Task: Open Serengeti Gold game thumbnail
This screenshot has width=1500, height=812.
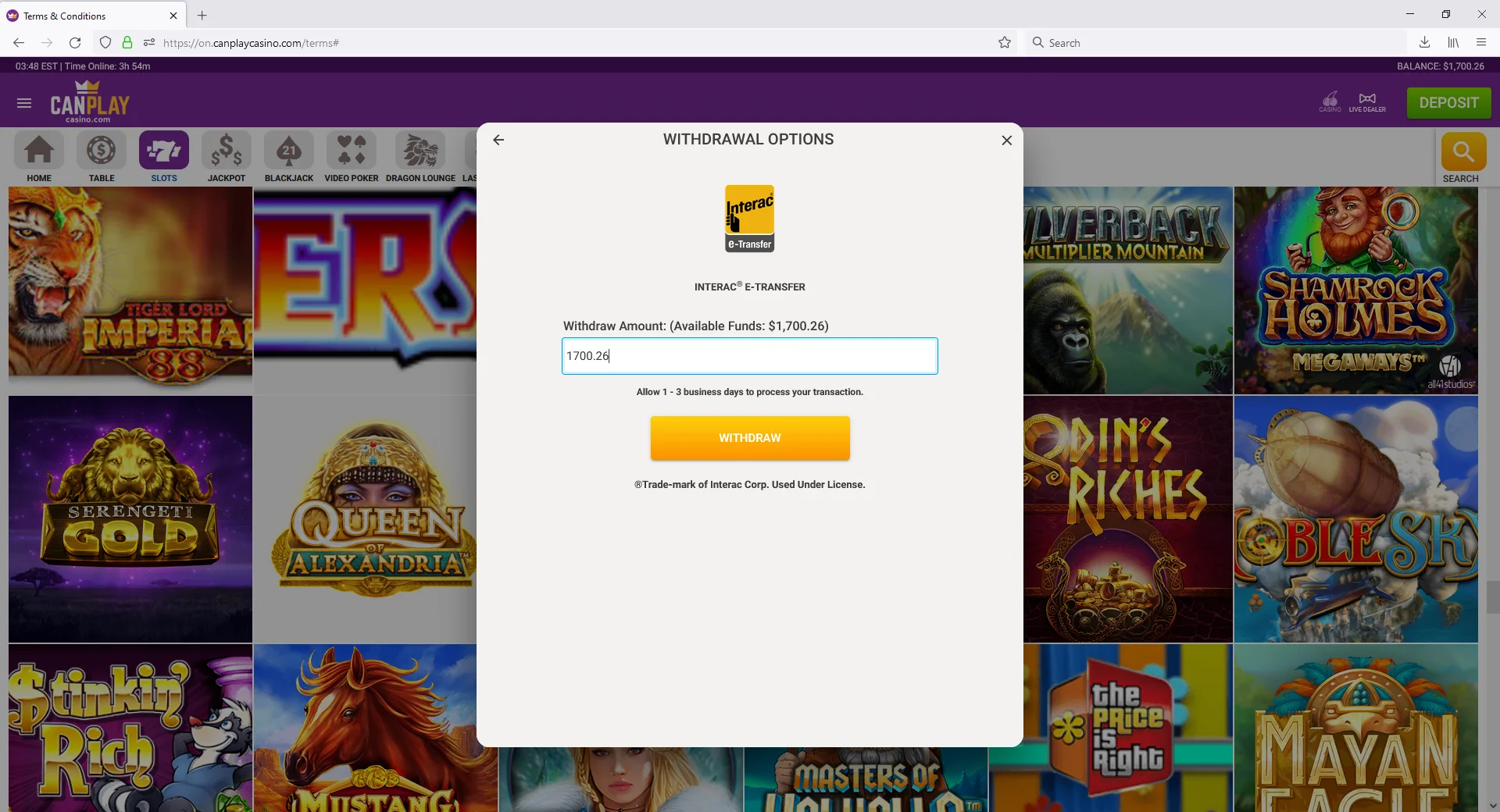Action: [x=130, y=518]
